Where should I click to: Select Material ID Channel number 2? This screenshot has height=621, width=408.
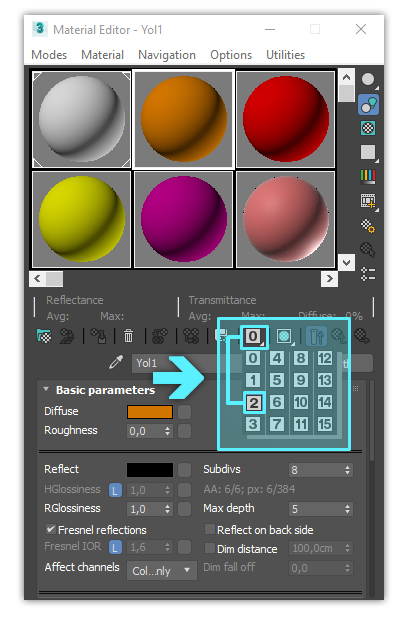coord(254,403)
